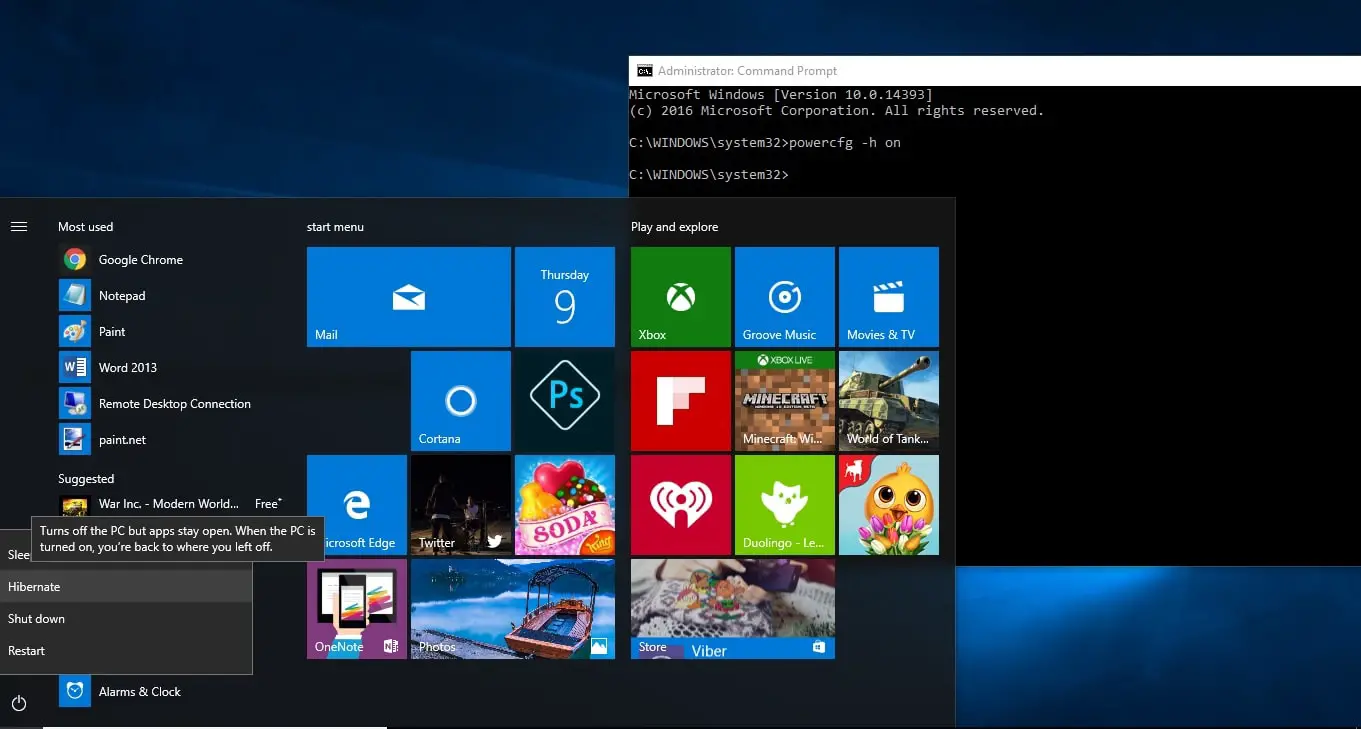Viewport: 1361px width, 729px height.
Task: Open the Xbox app tile
Action: coord(680,296)
